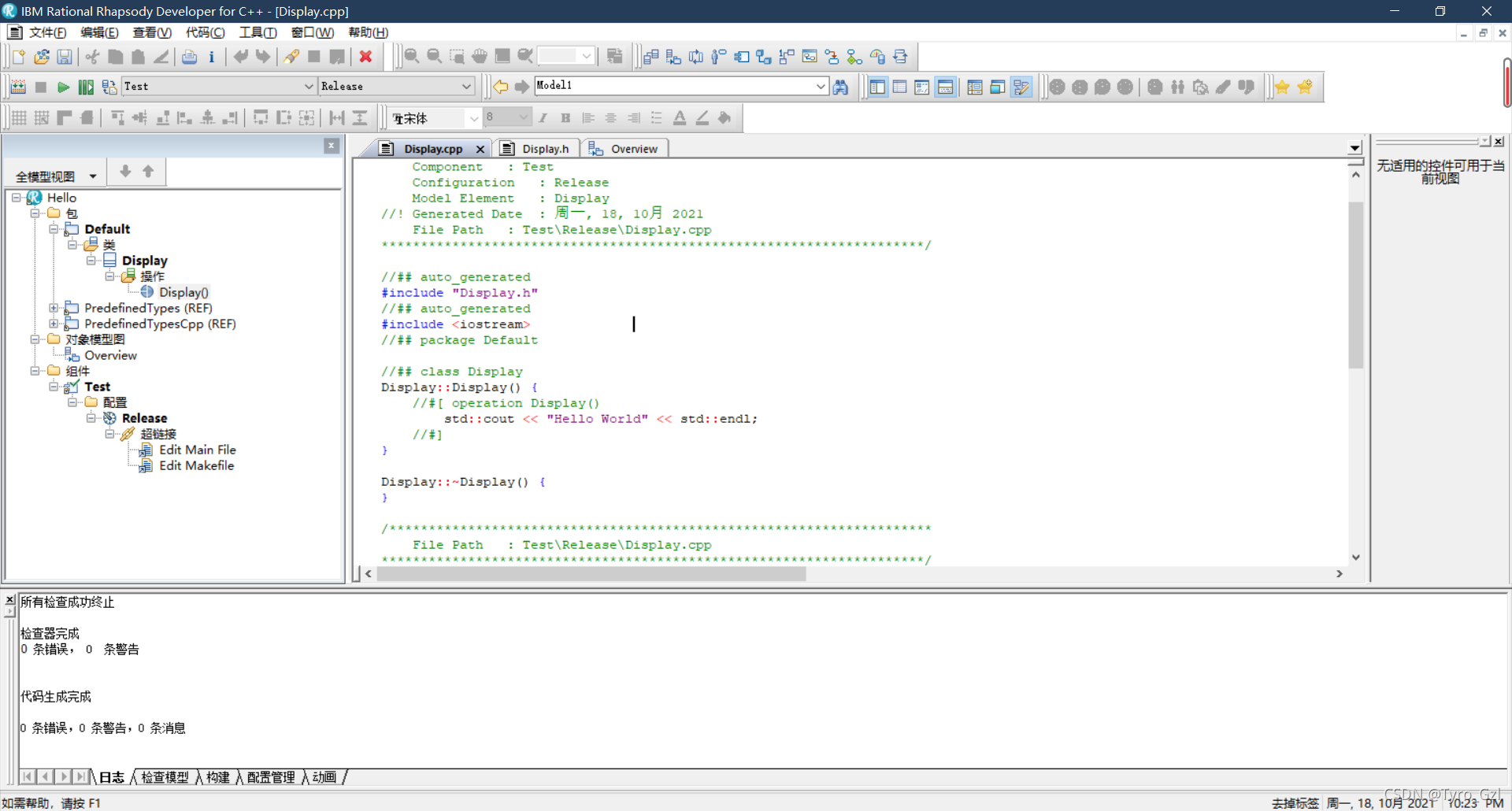Open the About info icon
1512x811 pixels.
click(x=211, y=57)
